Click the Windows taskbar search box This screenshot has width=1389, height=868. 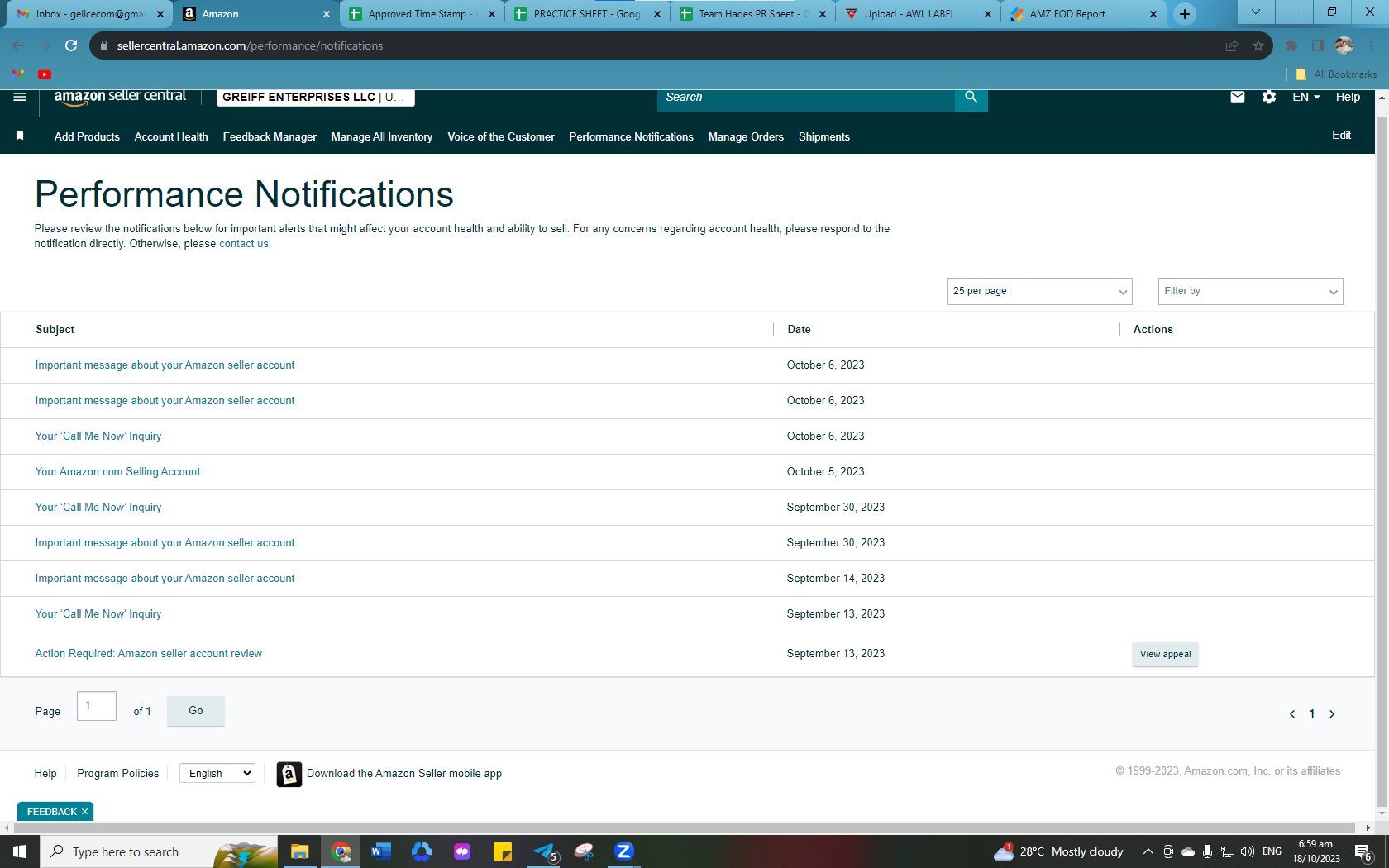(x=159, y=851)
